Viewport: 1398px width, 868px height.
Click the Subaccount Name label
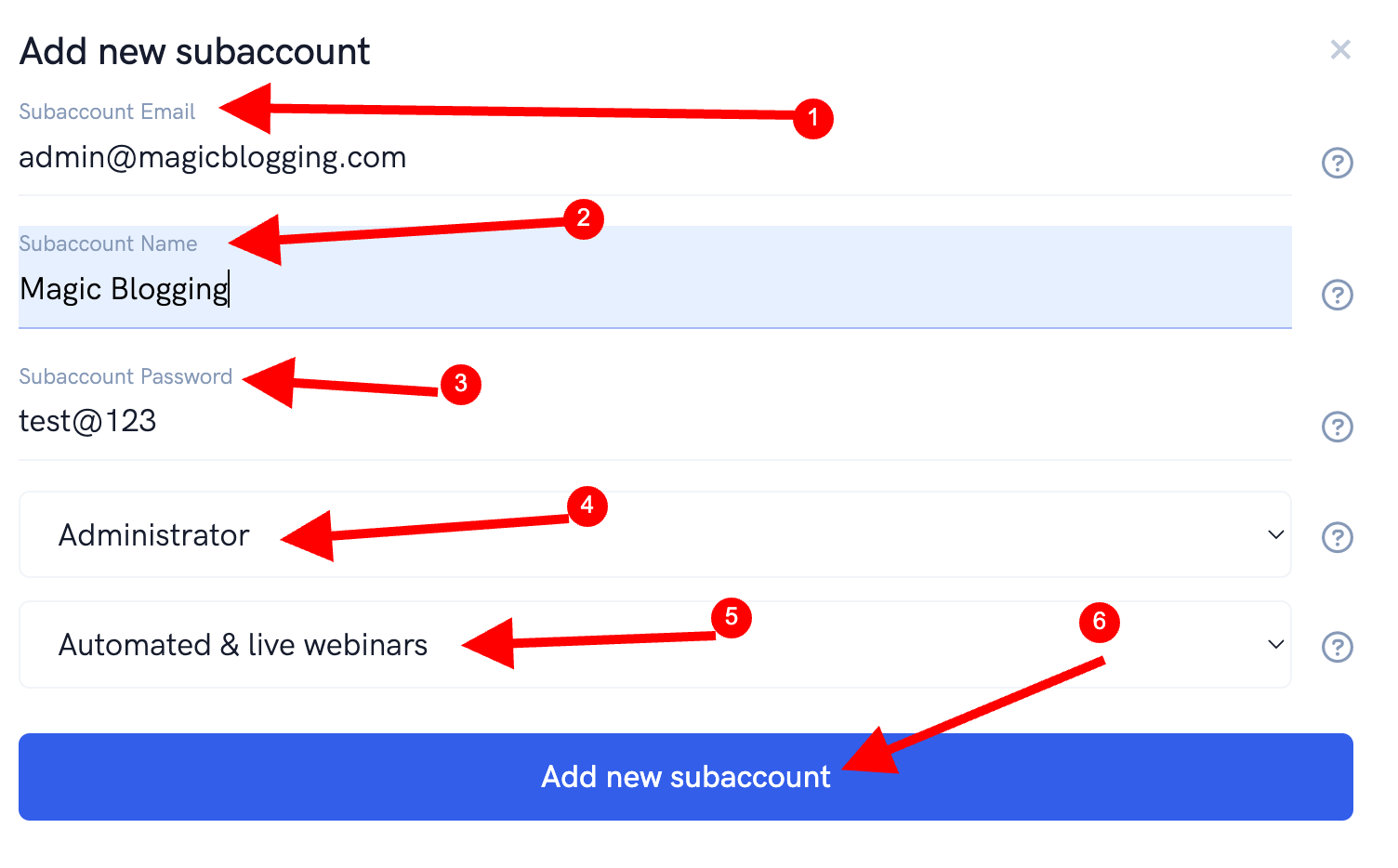pos(108,243)
